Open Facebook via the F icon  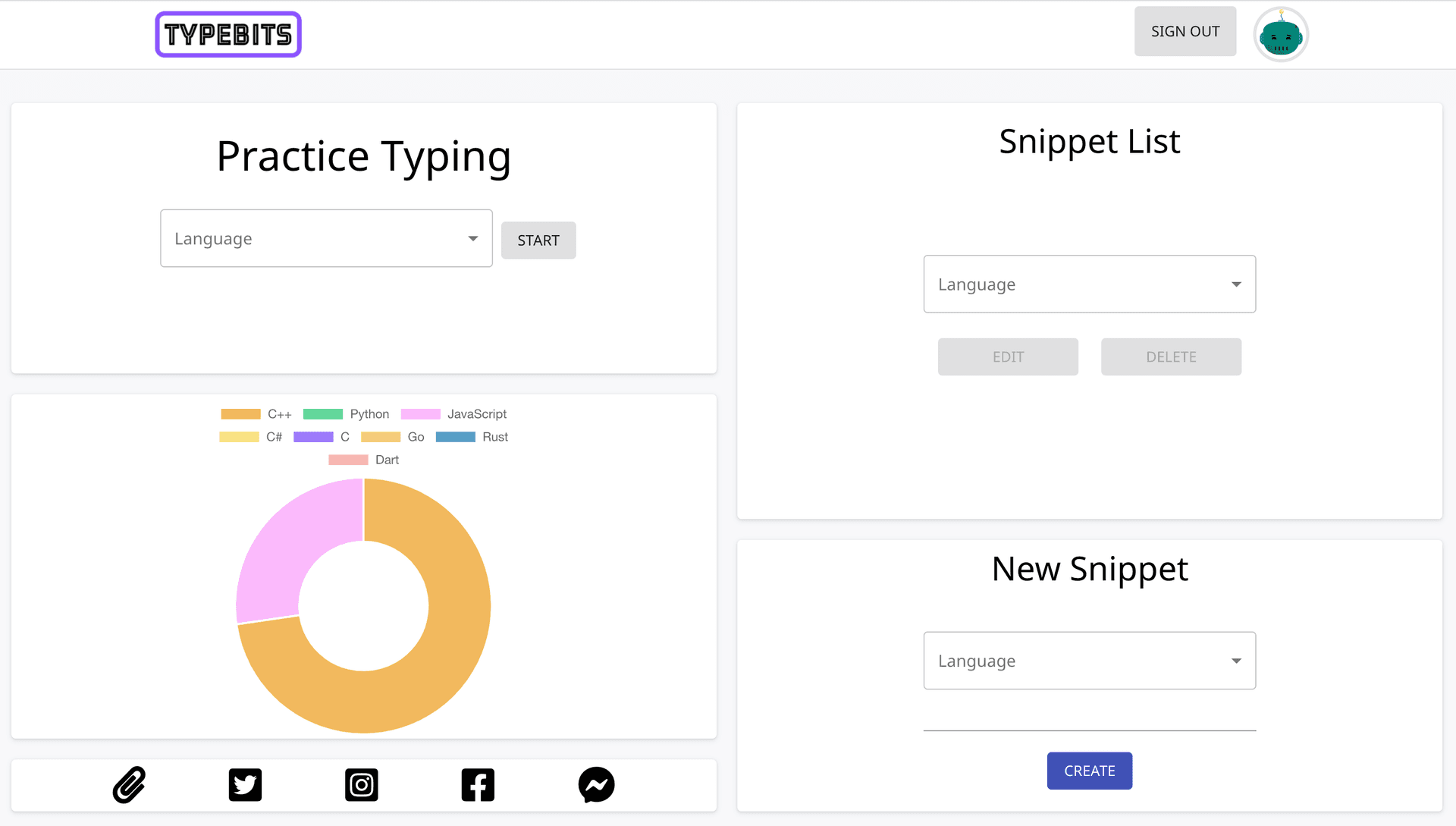478,786
